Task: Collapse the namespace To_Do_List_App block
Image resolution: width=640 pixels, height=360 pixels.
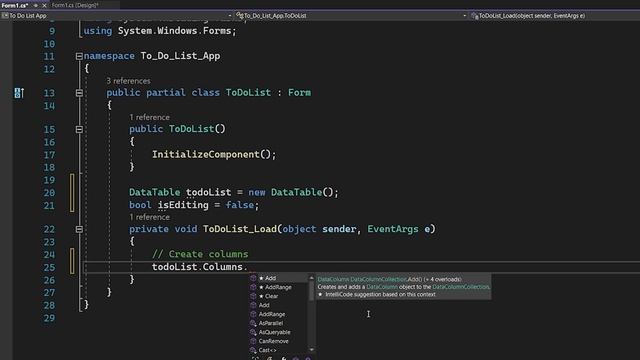Action: click(79, 56)
